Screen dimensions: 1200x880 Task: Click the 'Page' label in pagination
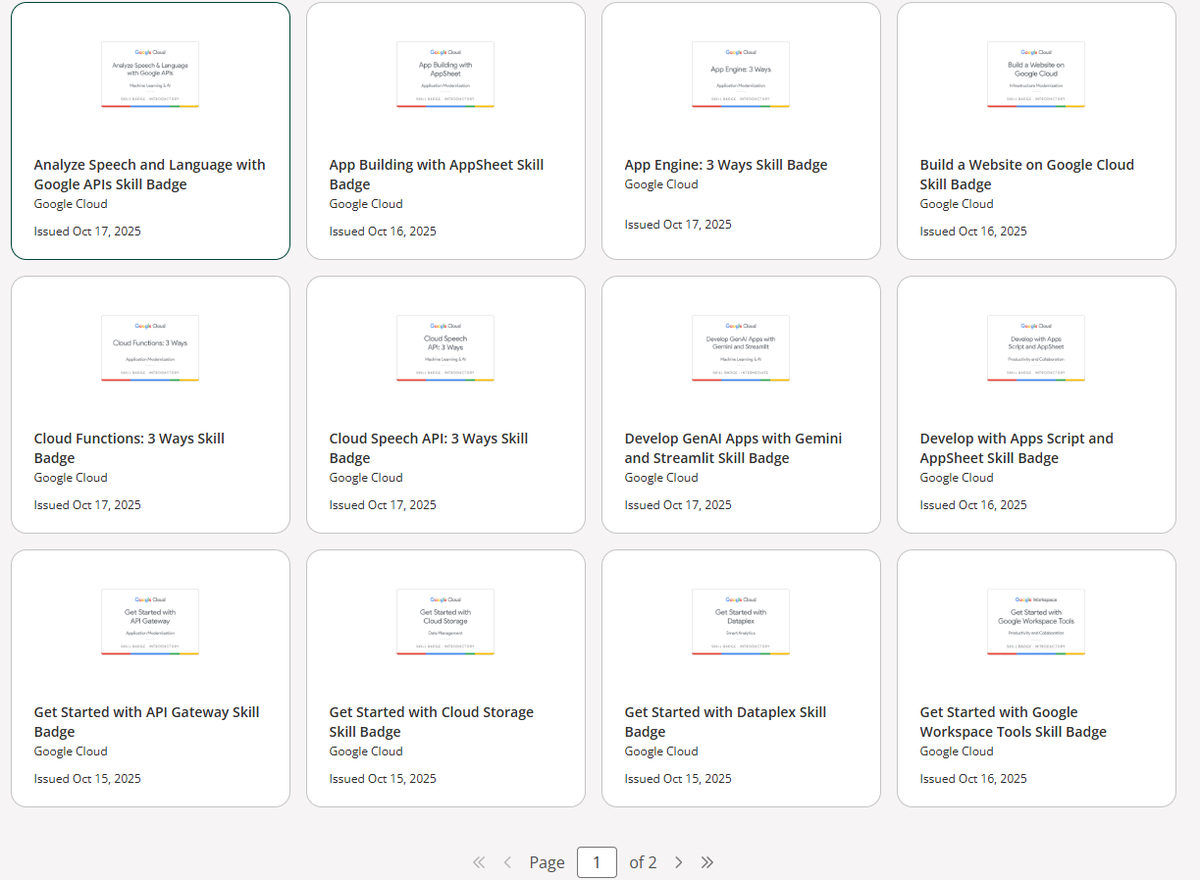tap(547, 862)
